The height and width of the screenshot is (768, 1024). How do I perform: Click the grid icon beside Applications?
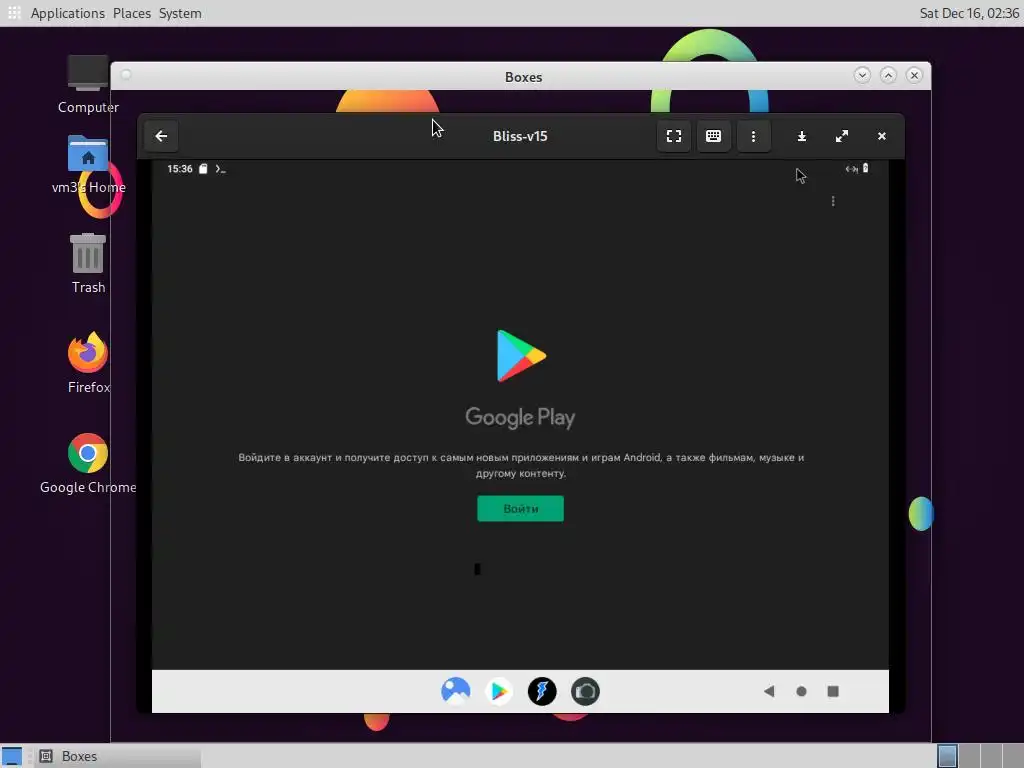(x=14, y=13)
